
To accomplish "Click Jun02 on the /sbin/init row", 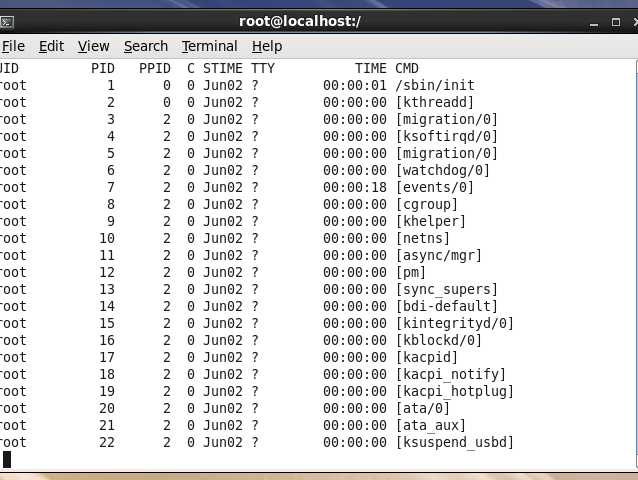I will click(223, 85).
